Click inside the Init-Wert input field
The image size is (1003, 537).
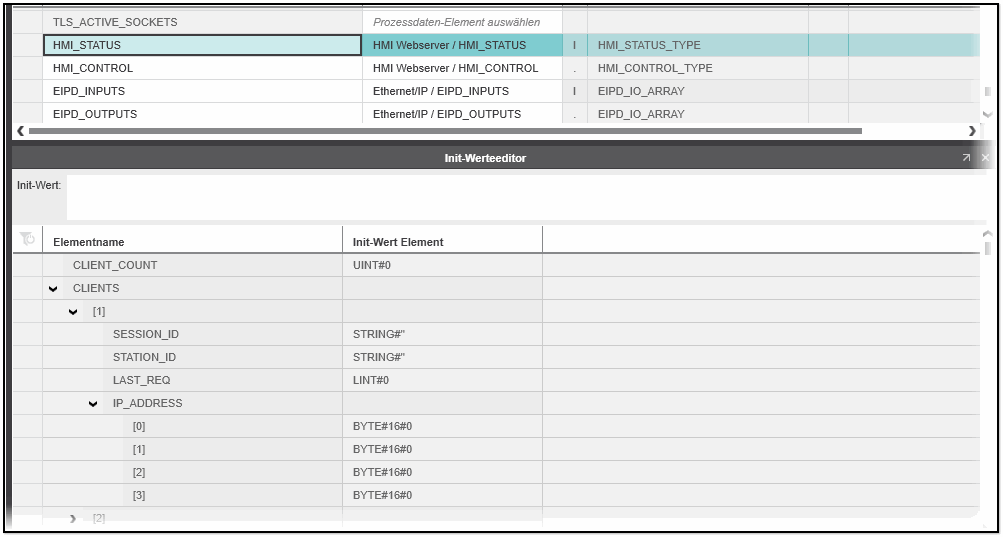(x=525, y=196)
